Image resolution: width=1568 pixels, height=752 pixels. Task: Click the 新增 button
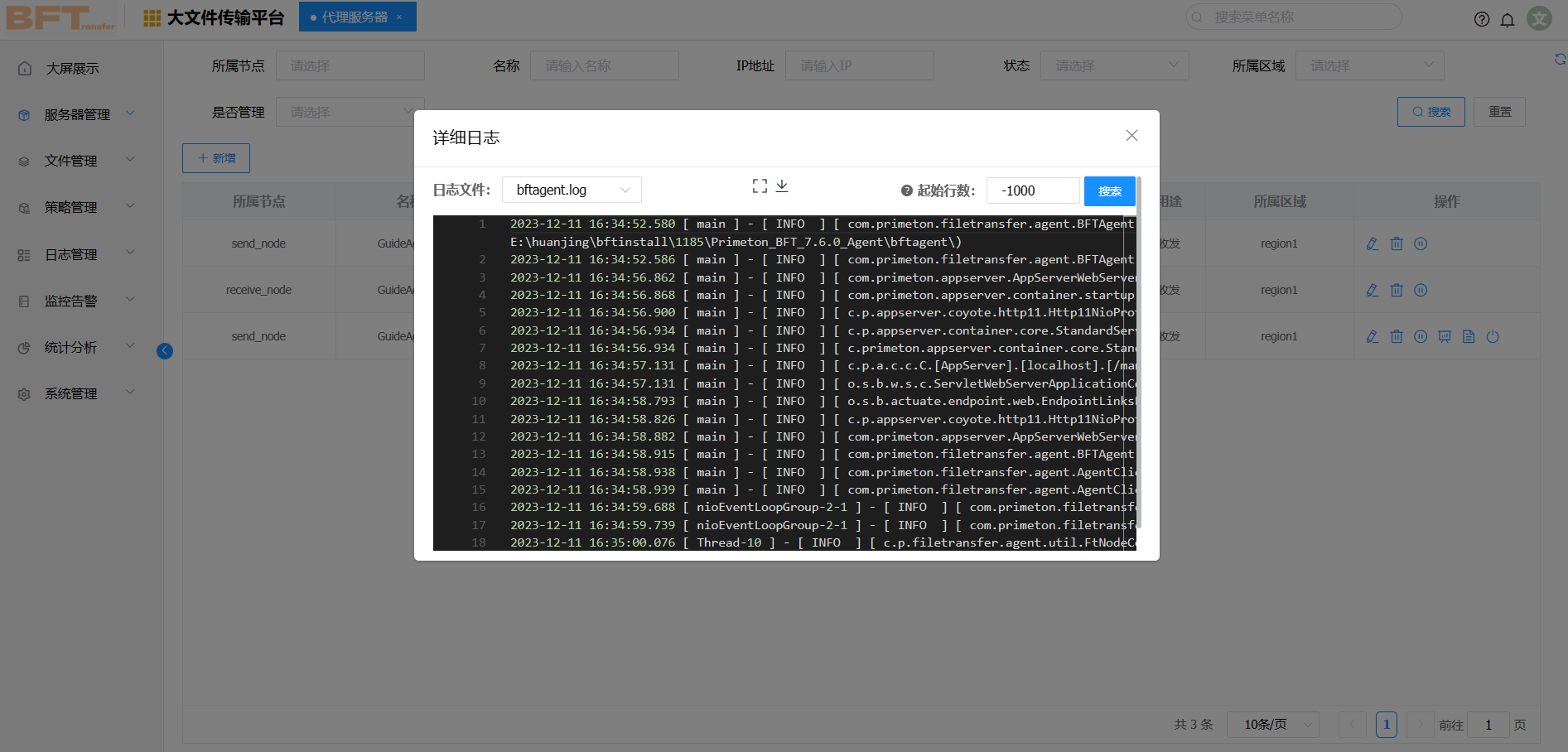point(216,158)
